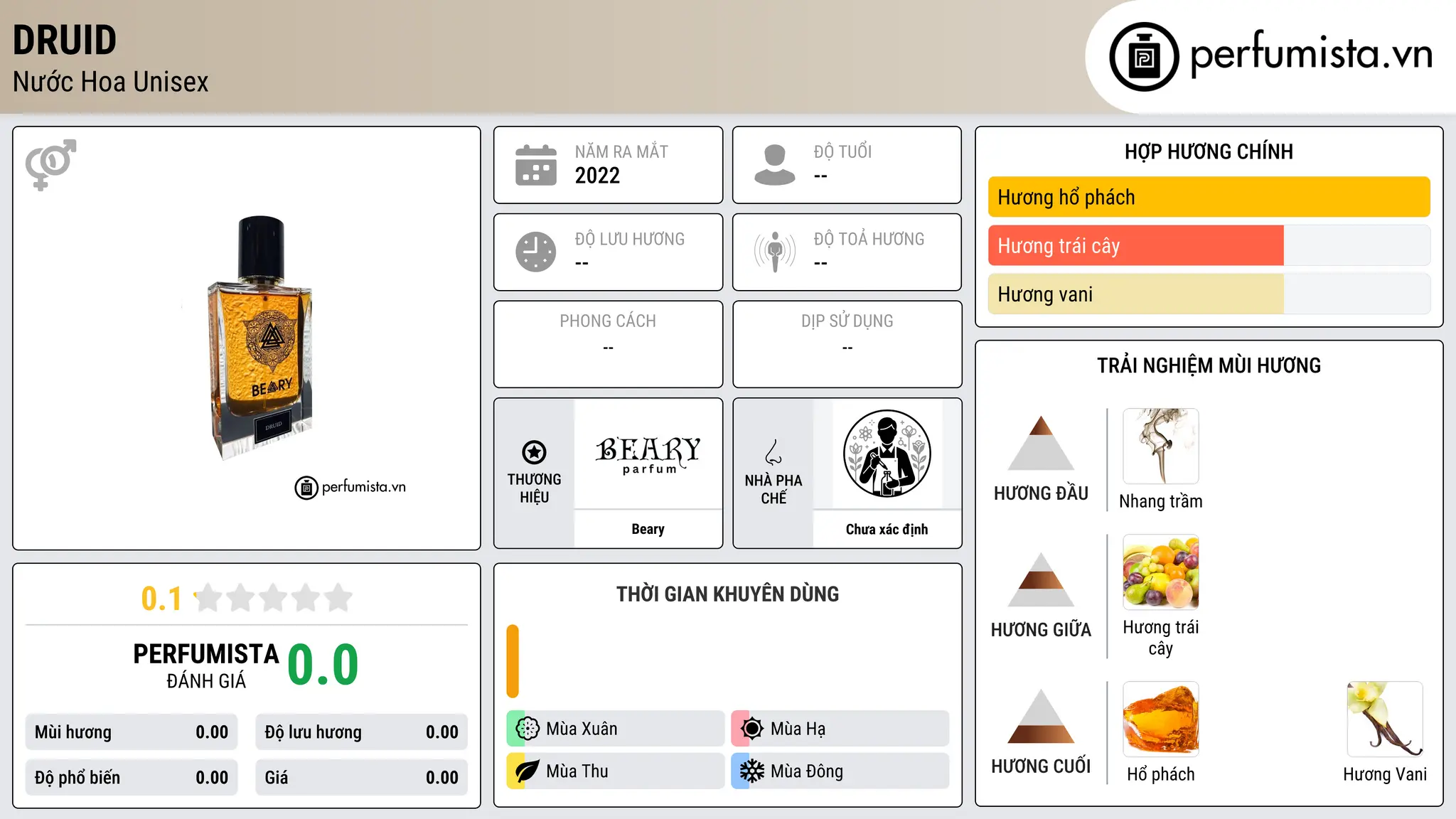Viewport: 1456px width, 819px height.
Task: Select the Mùa Xuân season label
Action: tap(582, 729)
